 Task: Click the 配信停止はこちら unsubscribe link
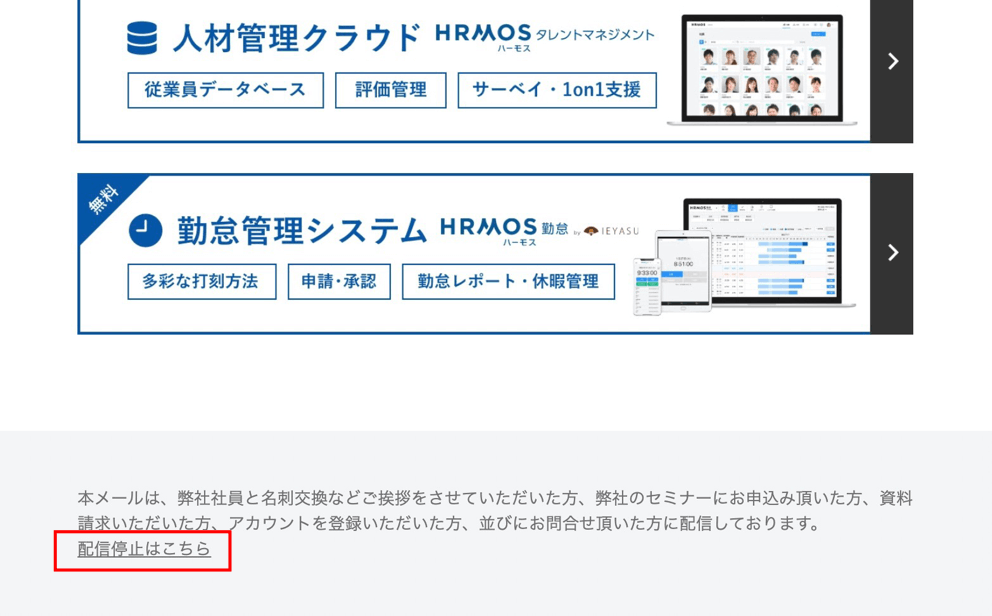(x=144, y=549)
